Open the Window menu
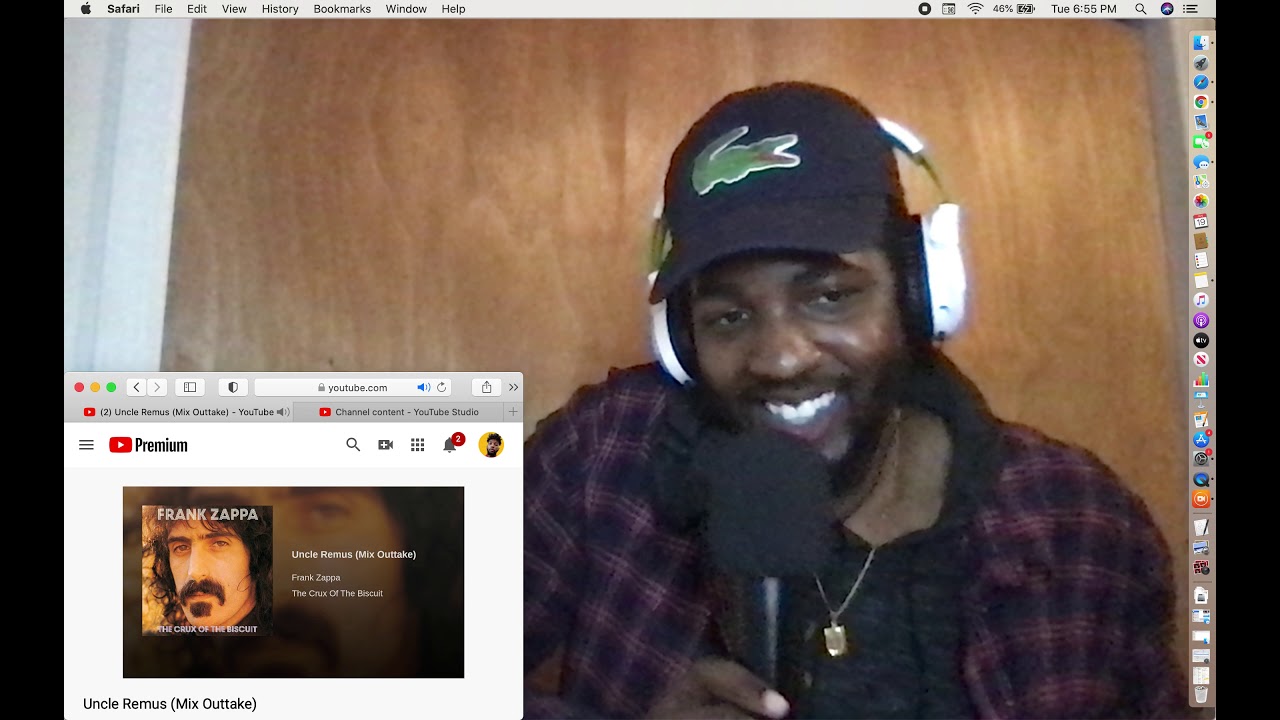Image resolution: width=1280 pixels, height=720 pixels. pyautogui.click(x=406, y=9)
